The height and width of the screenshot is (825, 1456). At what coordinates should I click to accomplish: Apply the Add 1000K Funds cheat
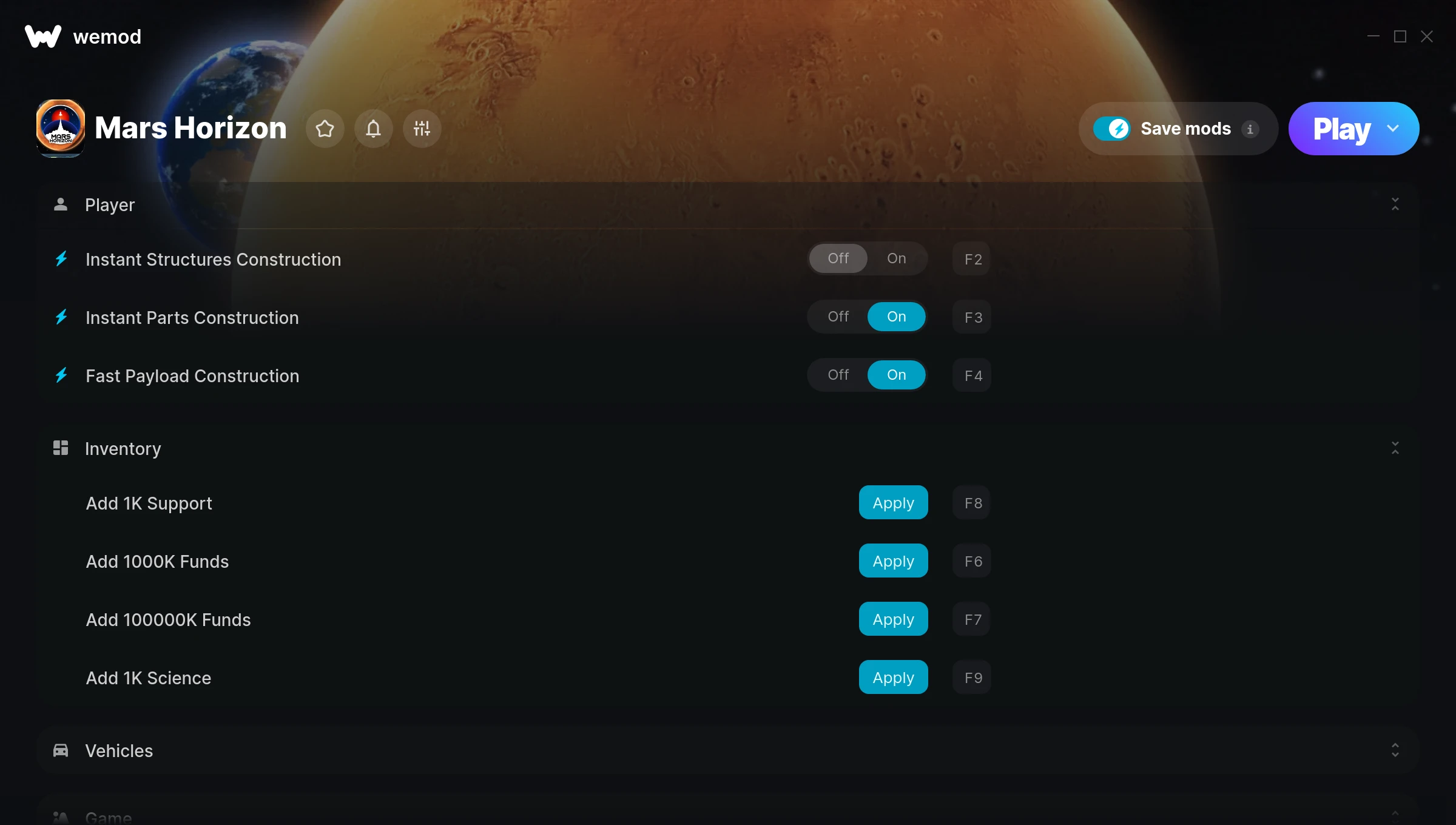(892, 561)
